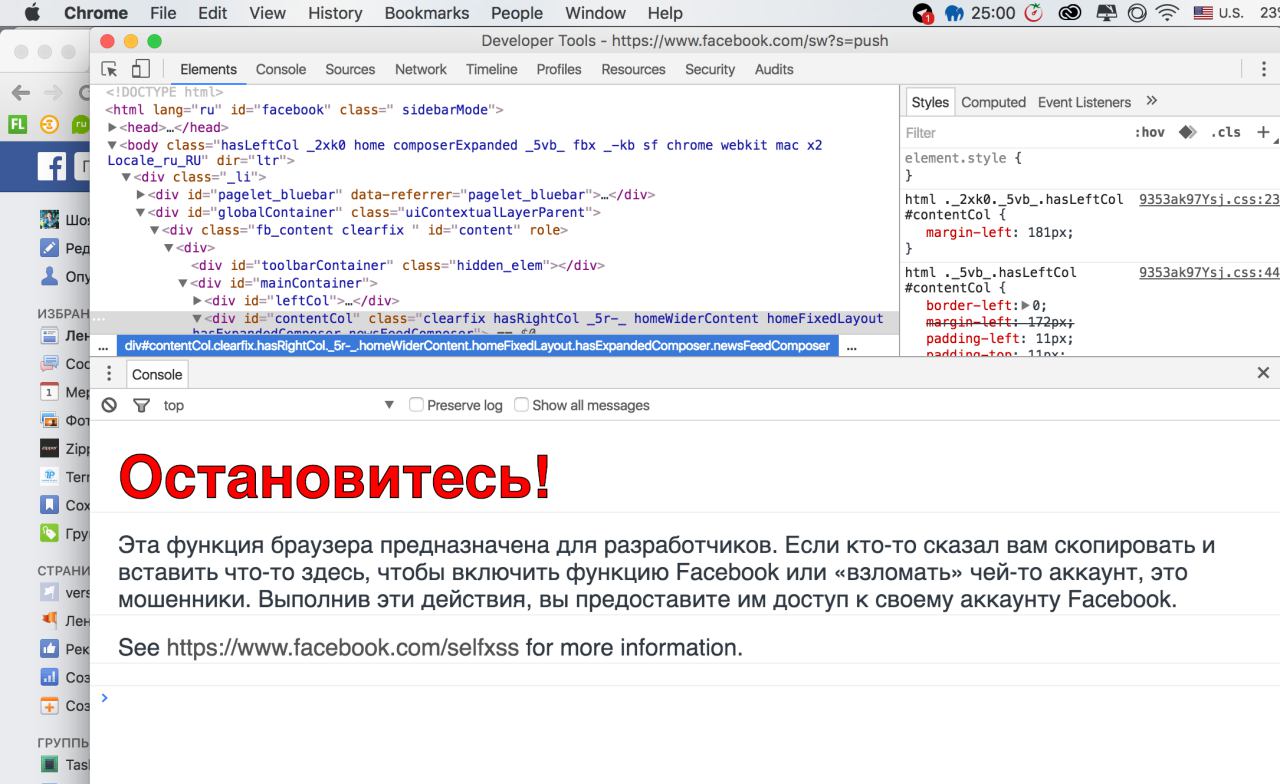Viewport: 1280px width, 784px height.
Task: Click the console filter funnel icon
Action: coord(141,405)
